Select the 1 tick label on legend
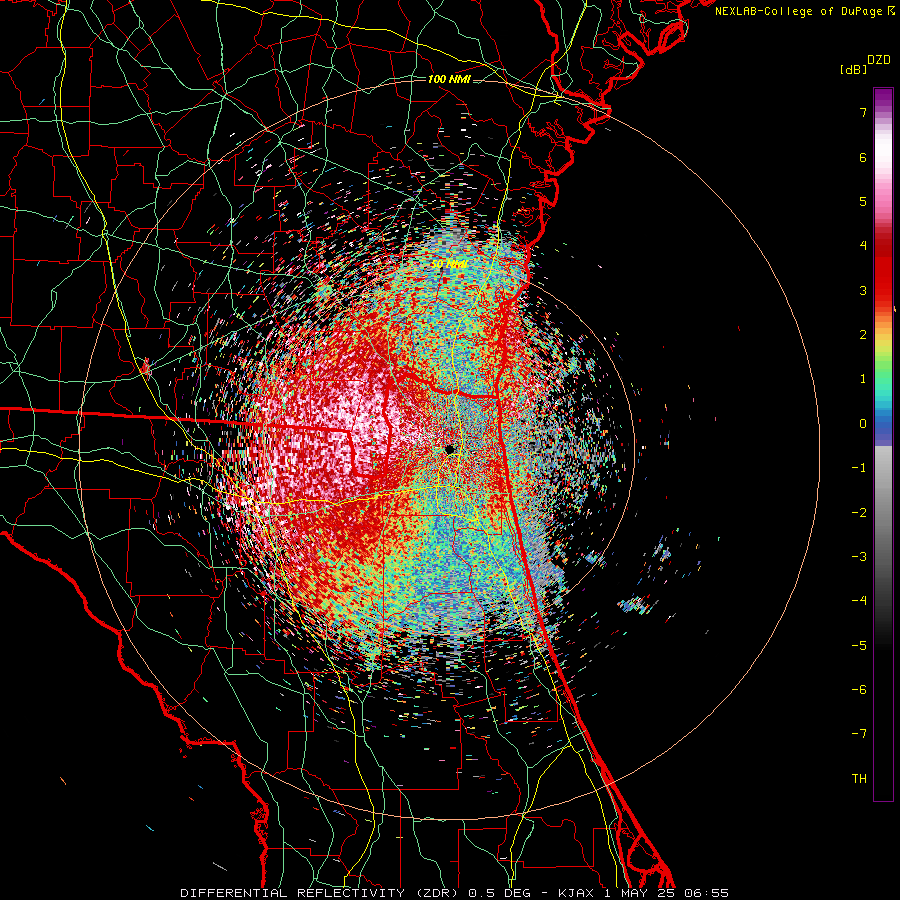This screenshot has width=900, height=900. [863, 379]
